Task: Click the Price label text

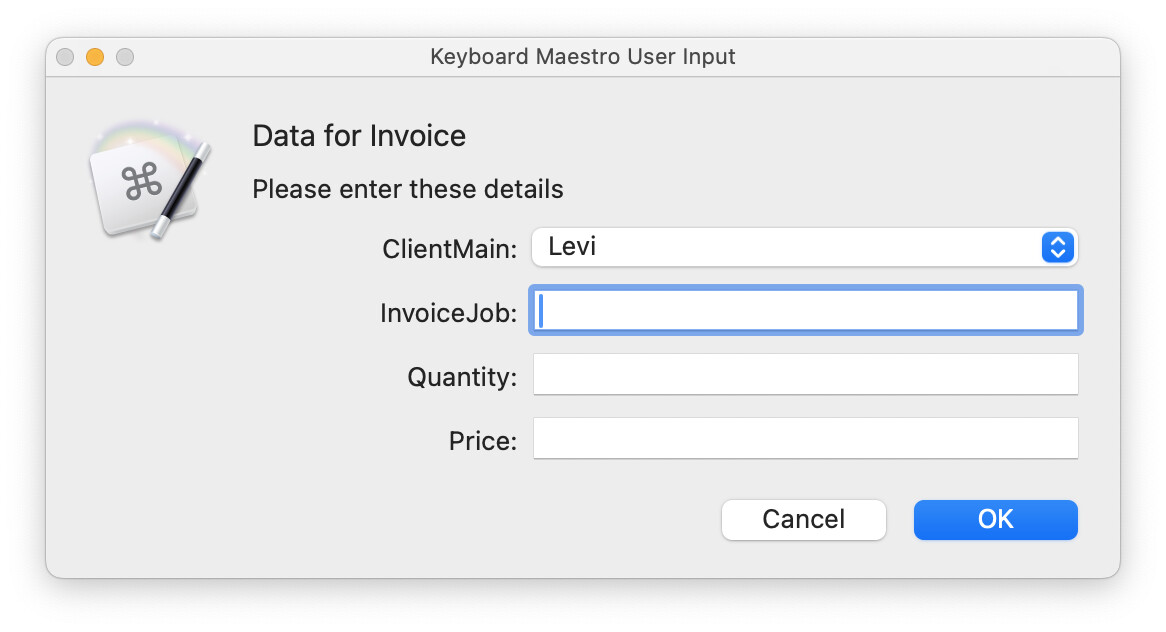Action: pyautogui.click(x=482, y=441)
